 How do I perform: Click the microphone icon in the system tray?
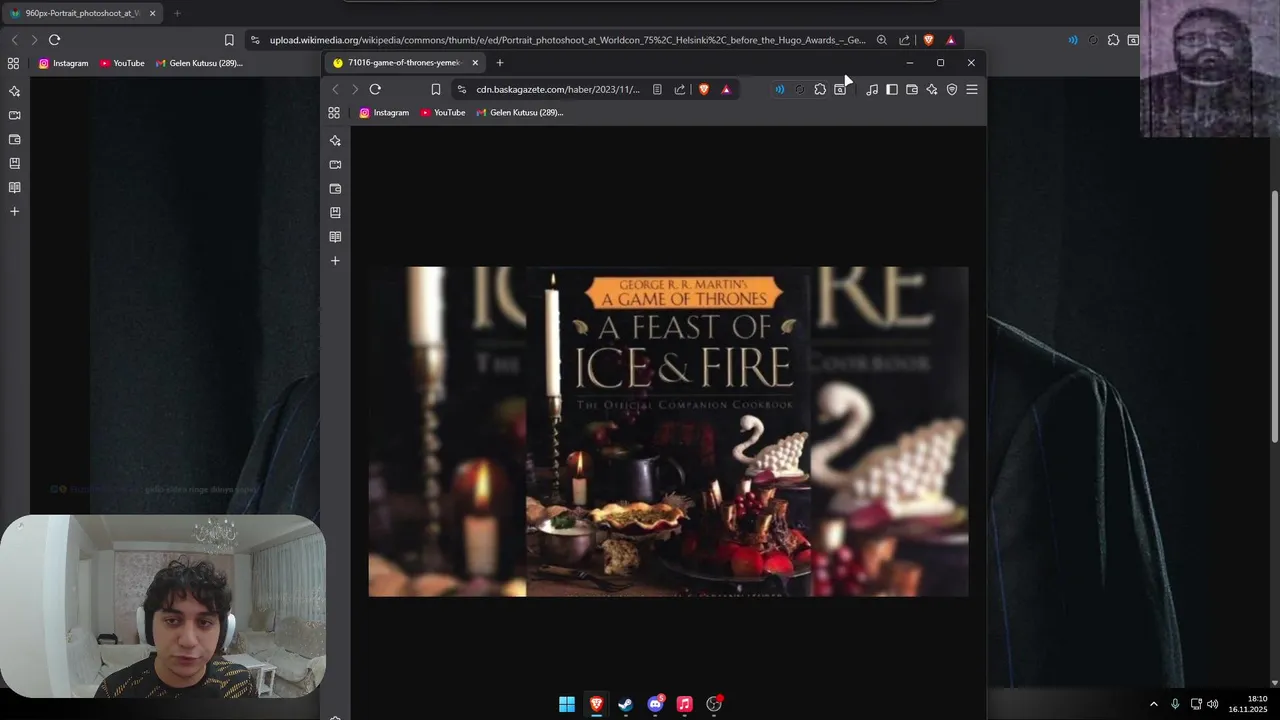tap(1175, 704)
